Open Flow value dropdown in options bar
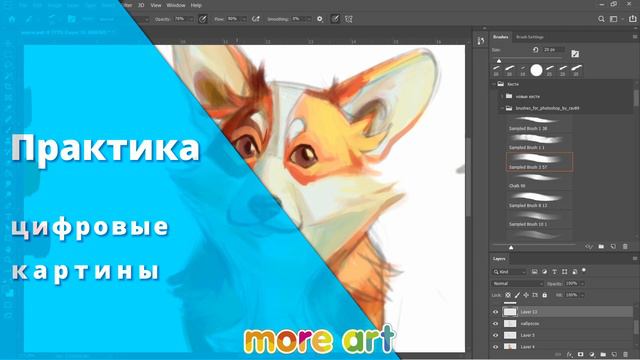 point(244,19)
